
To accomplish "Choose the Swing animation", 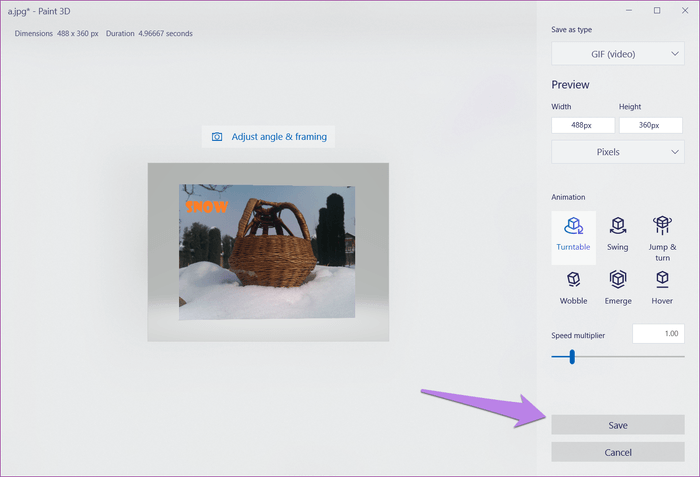I will click(x=617, y=234).
